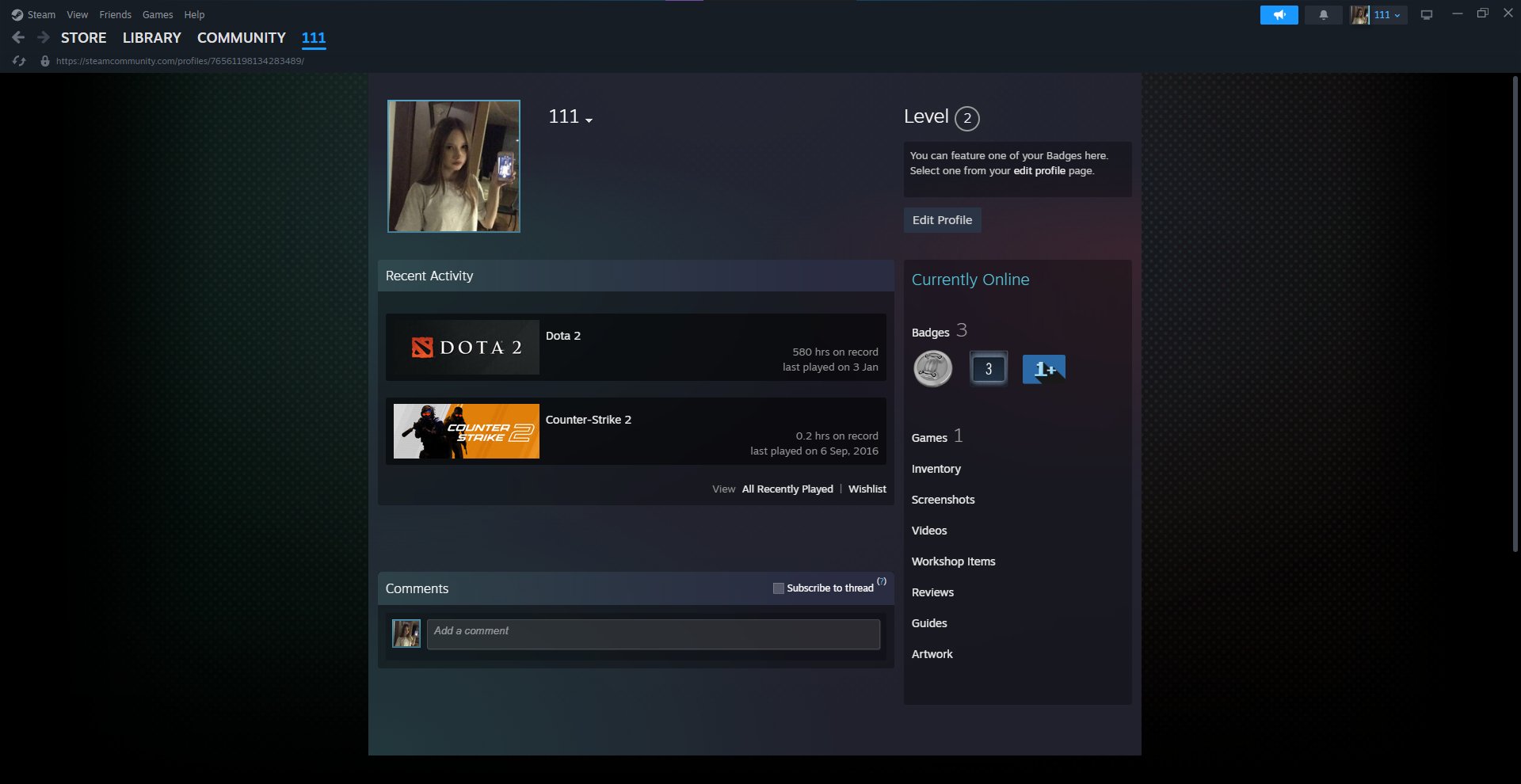Open the Dota 2 game logo
The width and height of the screenshot is (1521, 784).
(467, 347)
